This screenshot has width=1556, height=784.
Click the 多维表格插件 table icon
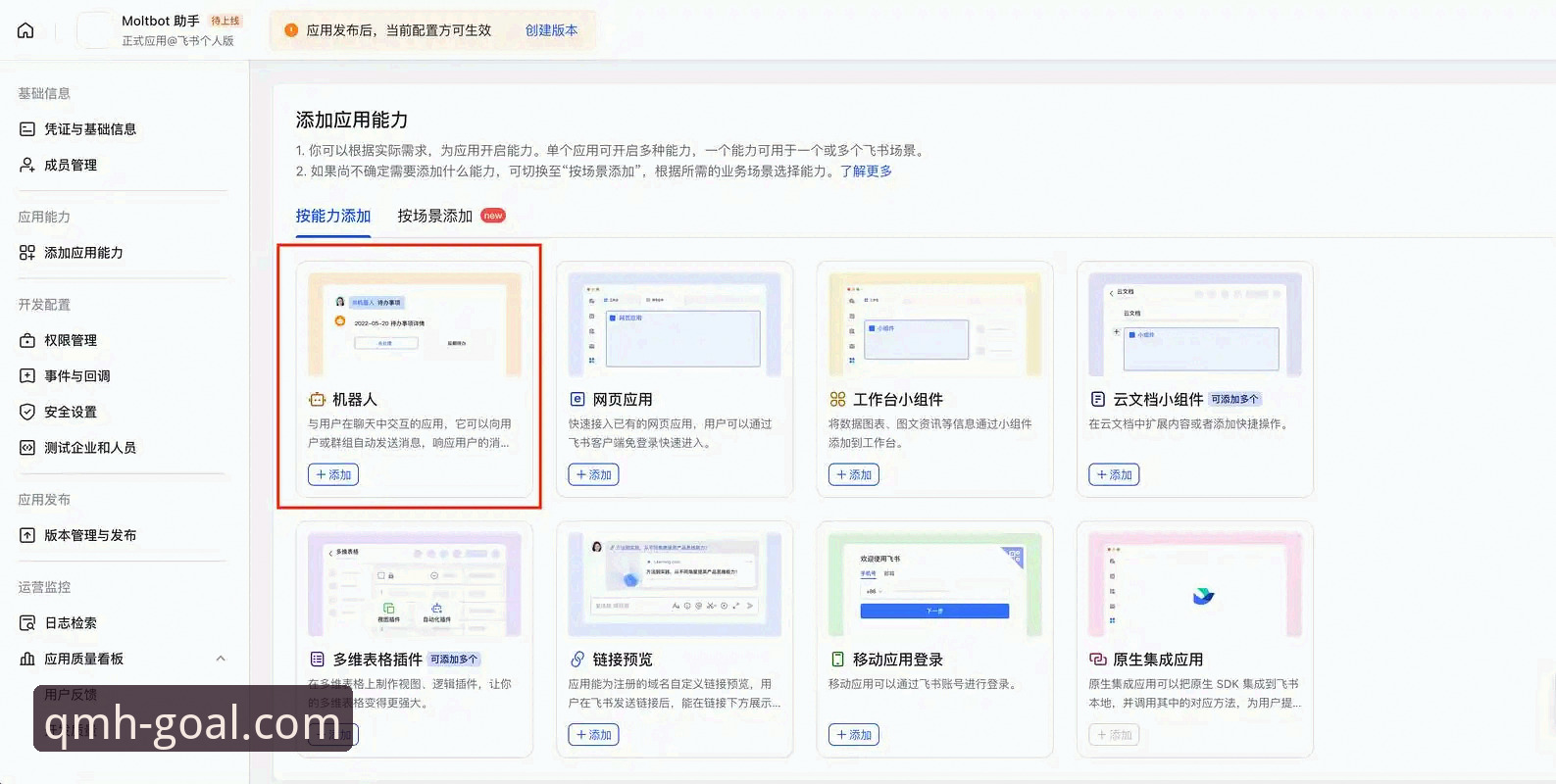pyautogui.click(x=317, y=660)
